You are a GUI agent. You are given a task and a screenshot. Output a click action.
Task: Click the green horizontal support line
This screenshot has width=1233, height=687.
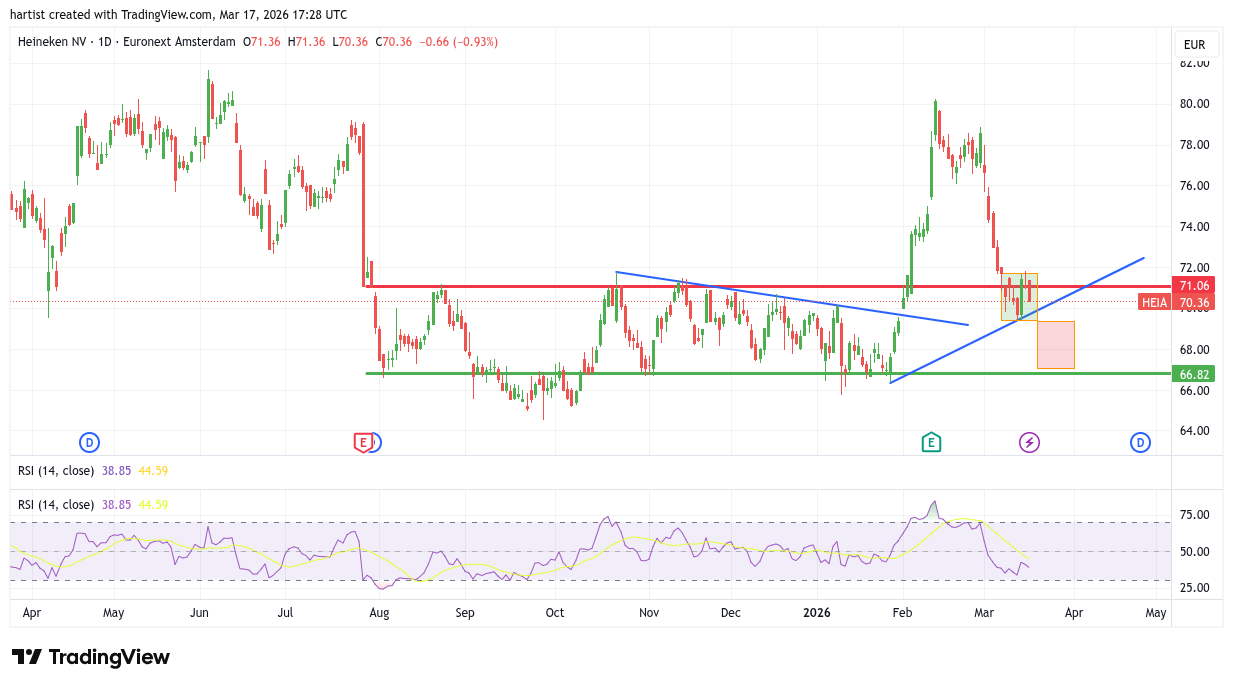(x=700, y=373)
